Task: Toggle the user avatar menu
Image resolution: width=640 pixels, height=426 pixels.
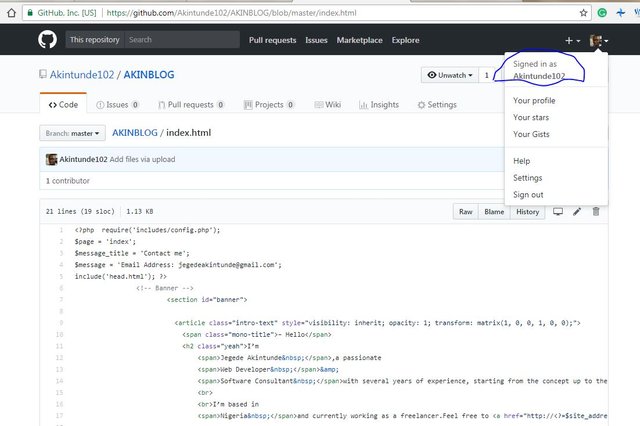Action: pyautogui.click(x=599, y=40)
